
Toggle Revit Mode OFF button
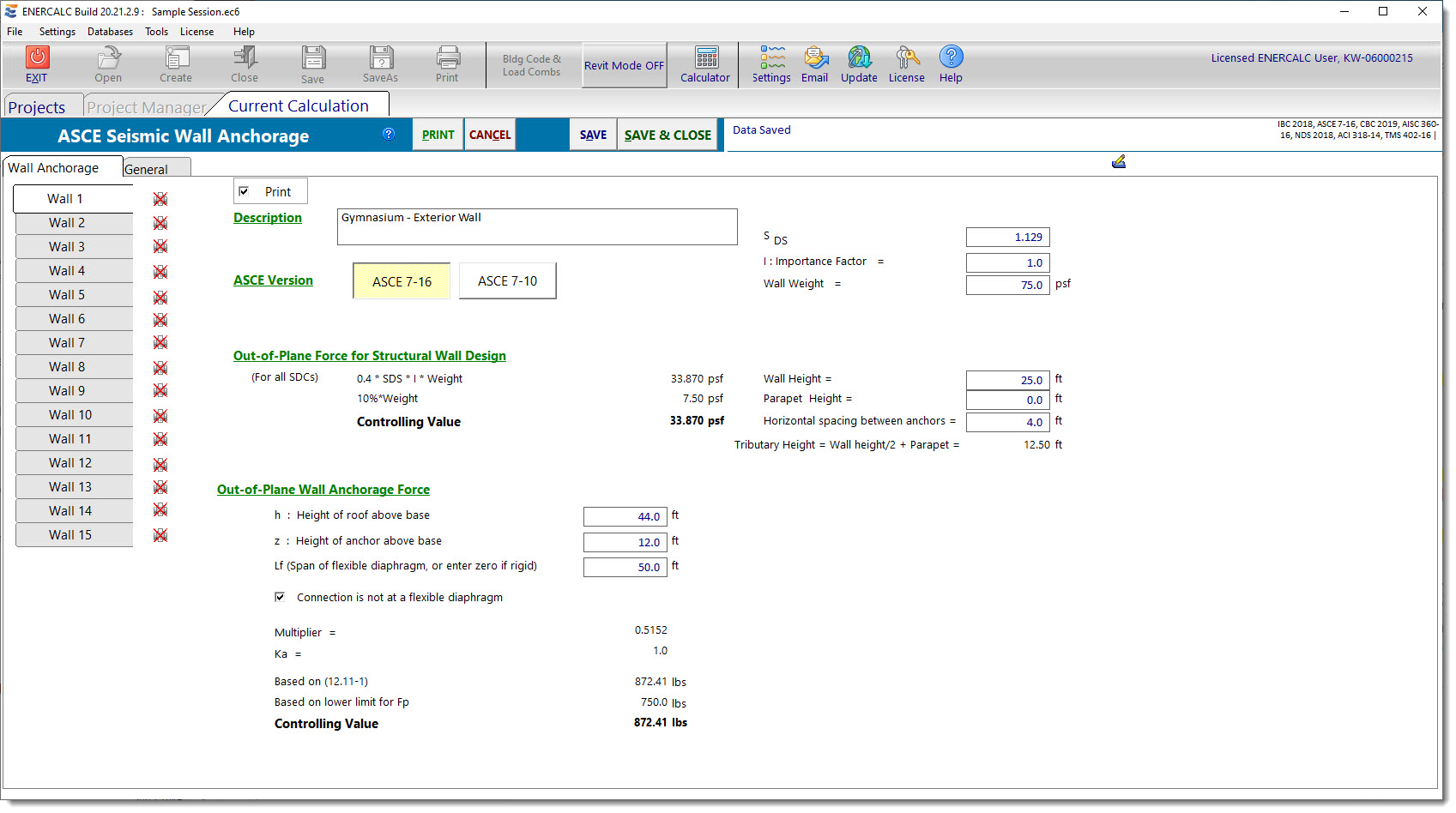(x=624, y=65)
